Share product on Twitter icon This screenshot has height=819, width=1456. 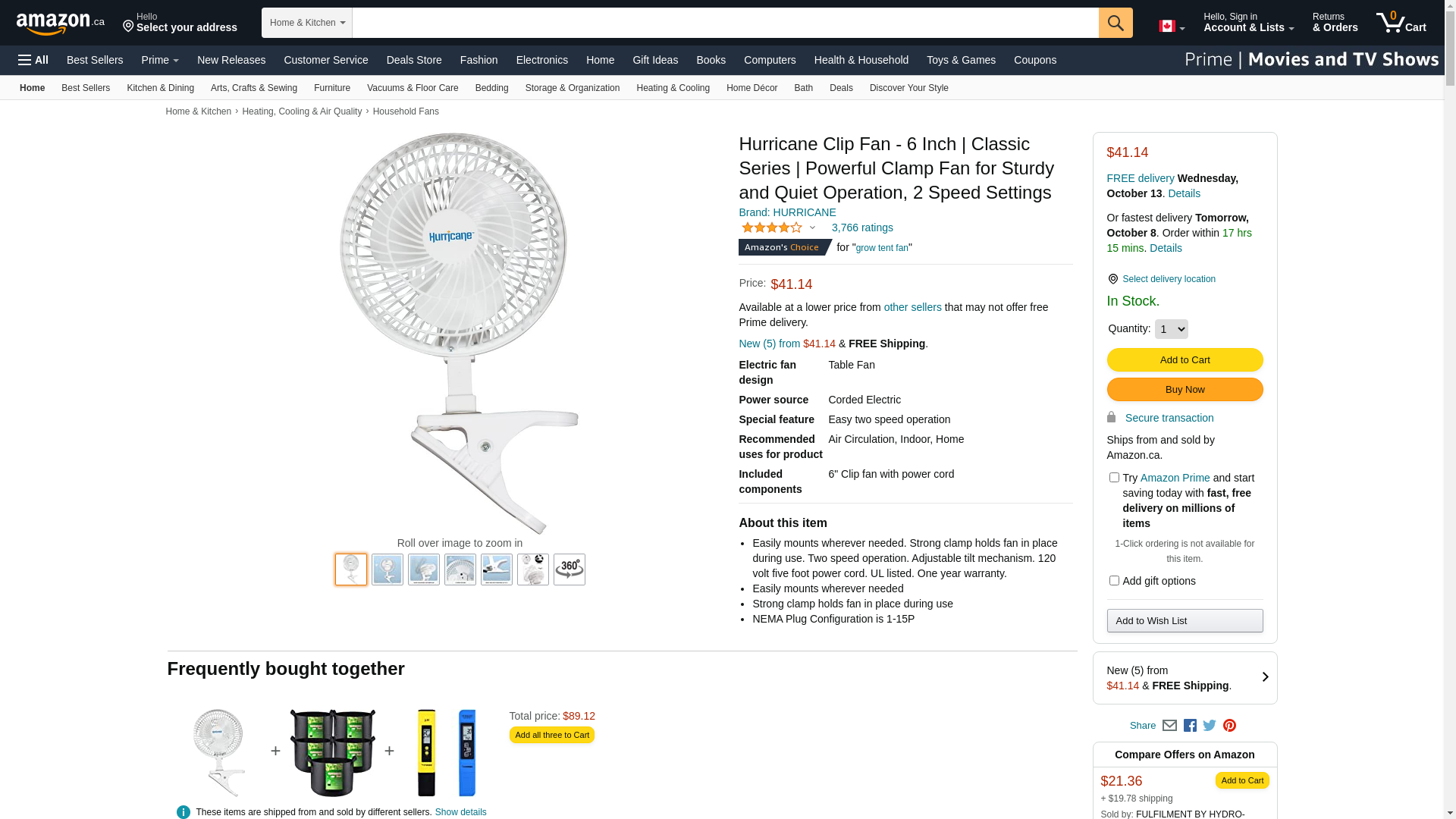coord(1210,726)
